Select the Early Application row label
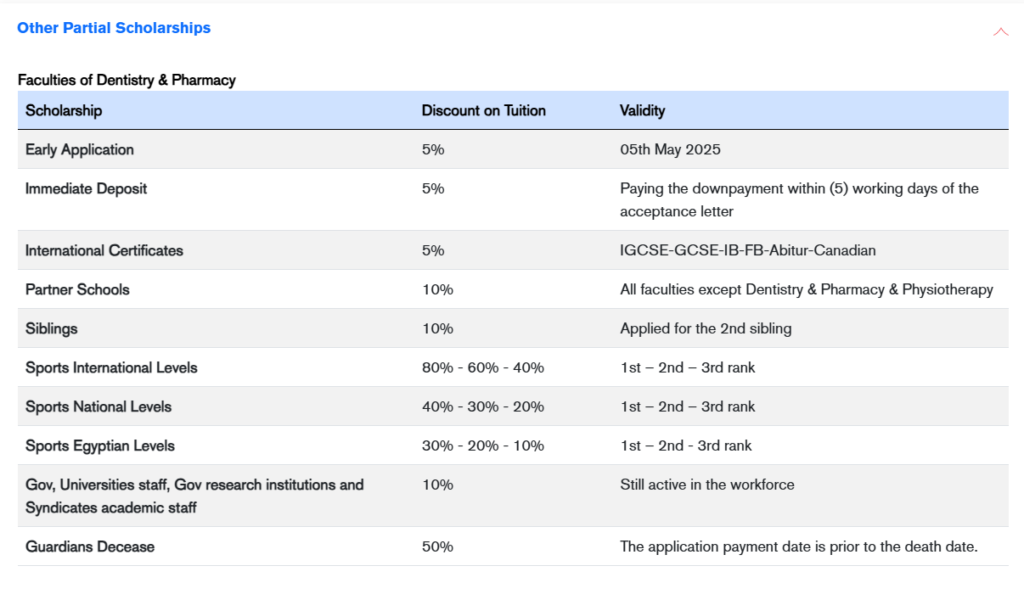The image size is (1024, 594). pyautogui.click(x=79, y=150)
